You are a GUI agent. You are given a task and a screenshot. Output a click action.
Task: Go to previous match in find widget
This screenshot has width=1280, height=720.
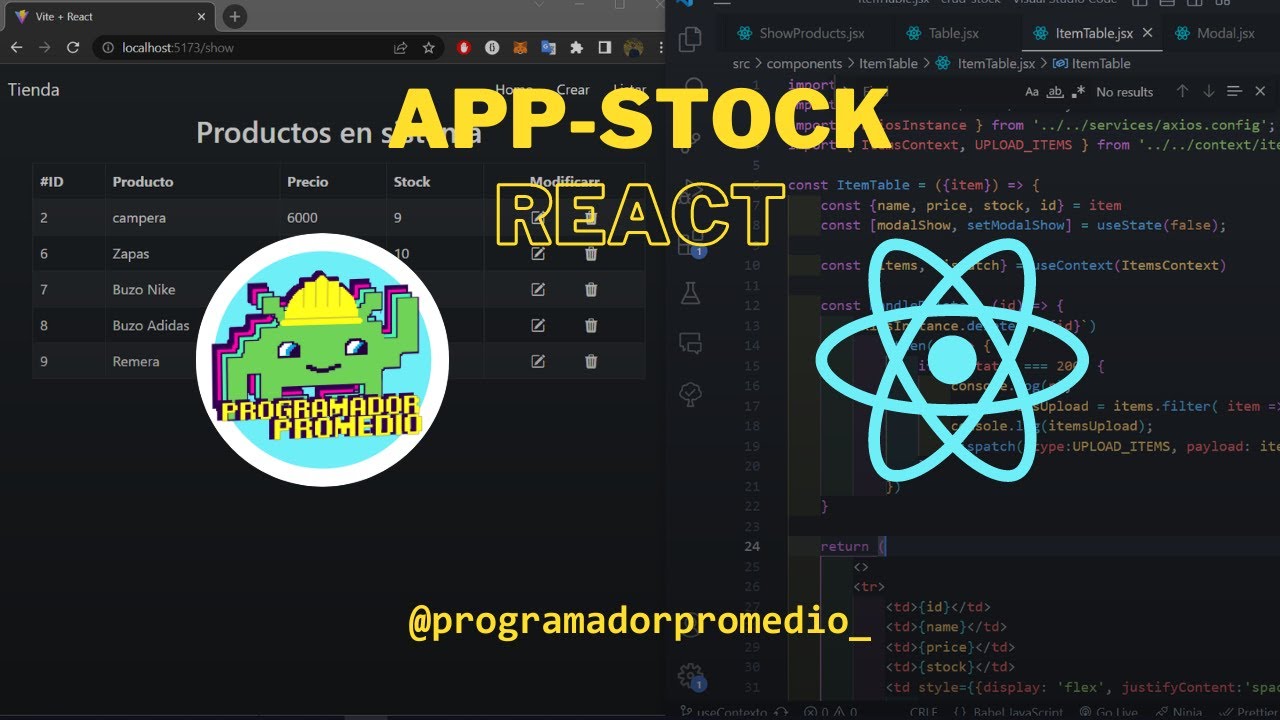point(1182,92)
